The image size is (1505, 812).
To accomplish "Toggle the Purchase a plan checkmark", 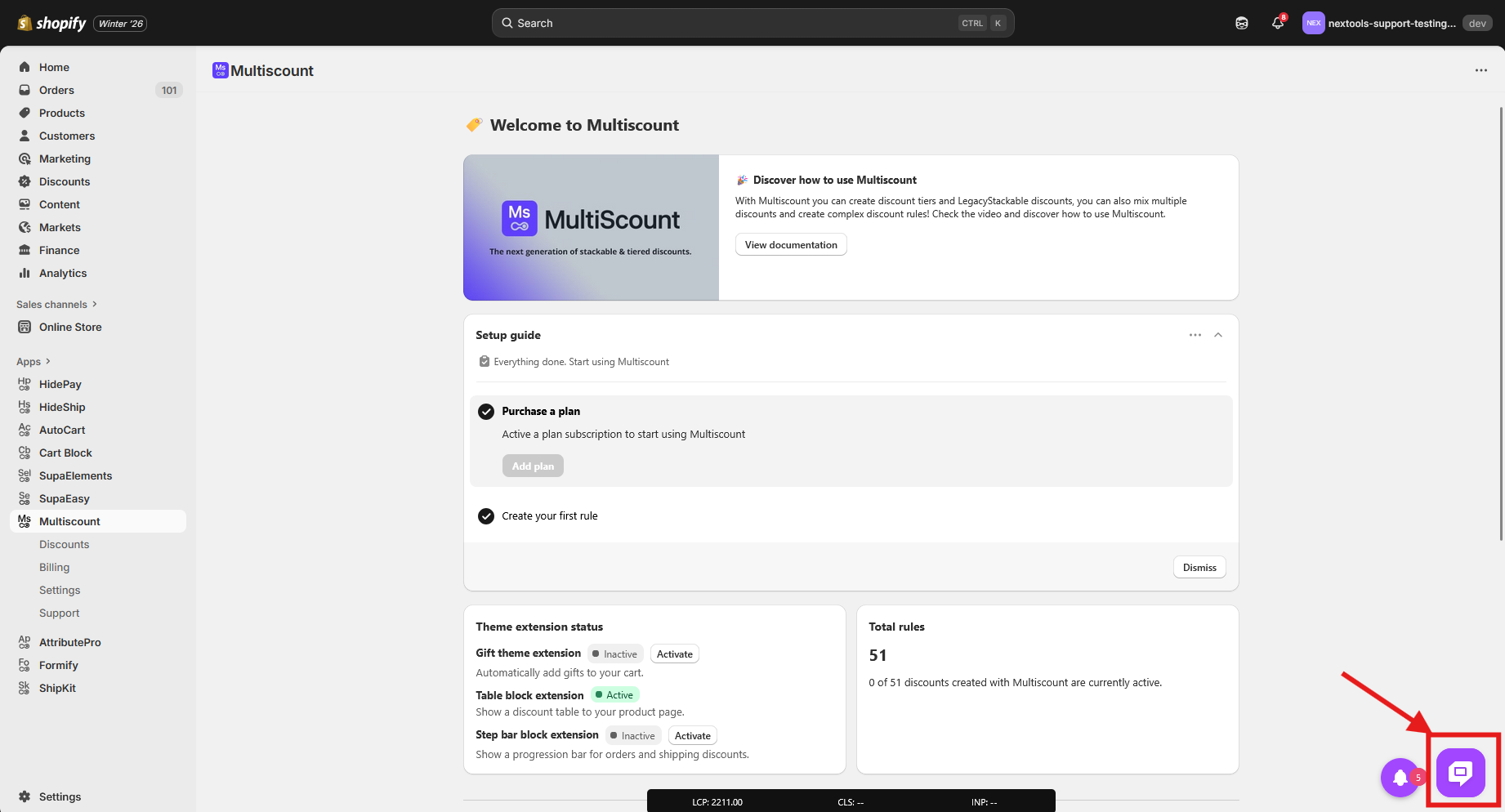I will point(486,412).
